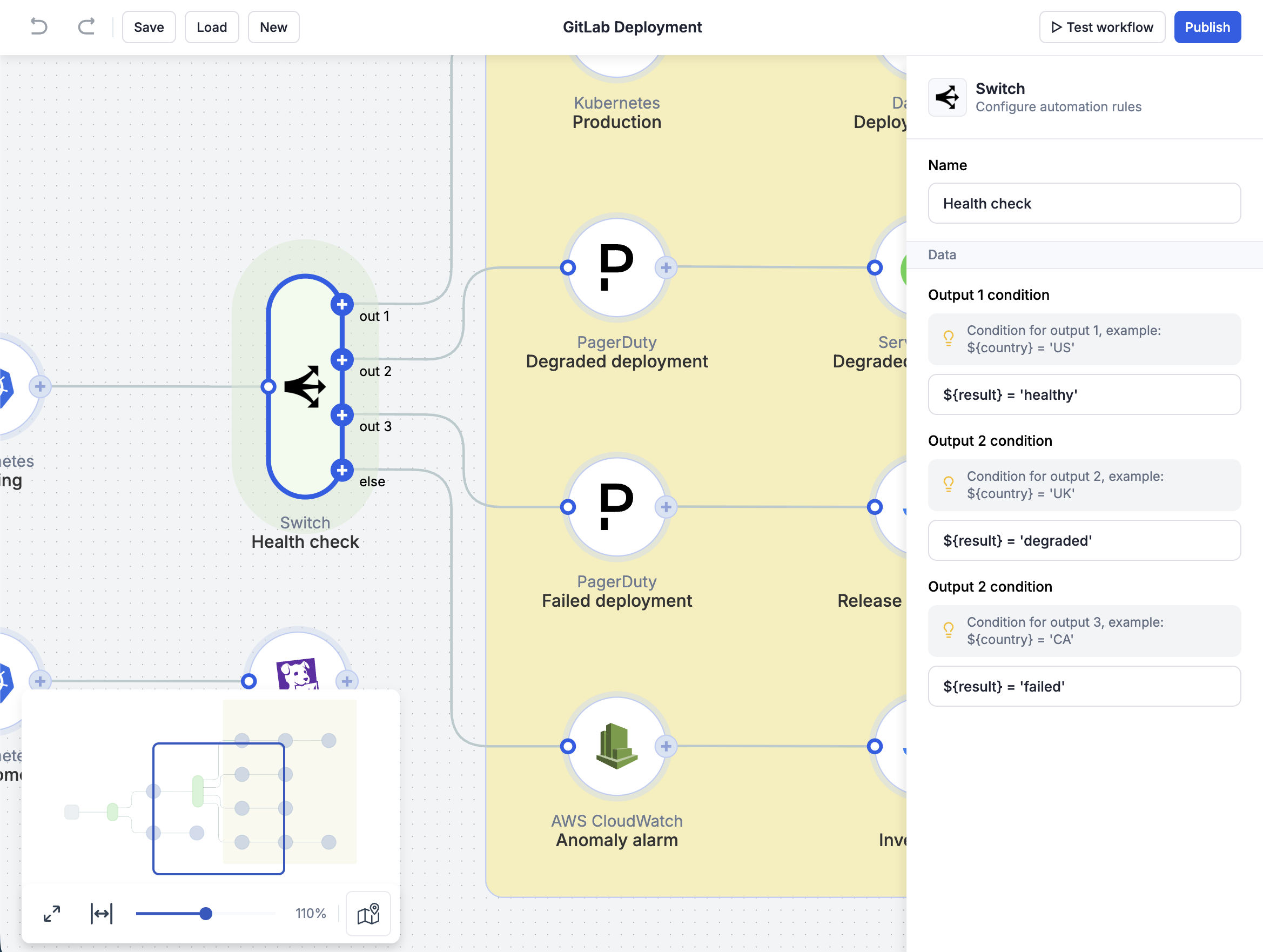Create a New workflow
The width and height of the screenshot is (1263, 952).
273,27
